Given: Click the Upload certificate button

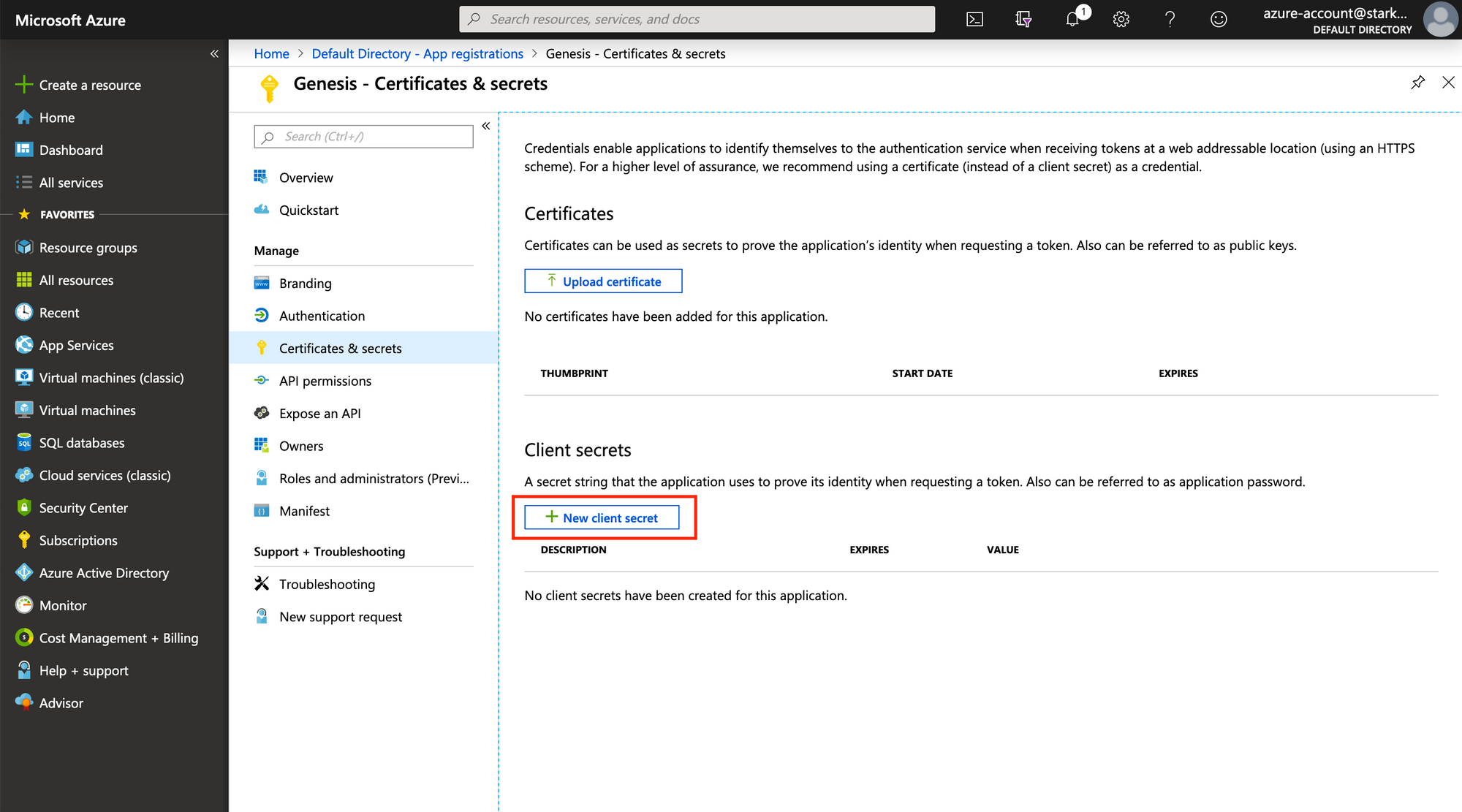Looking at the screenshot, I should coord(603,281).
